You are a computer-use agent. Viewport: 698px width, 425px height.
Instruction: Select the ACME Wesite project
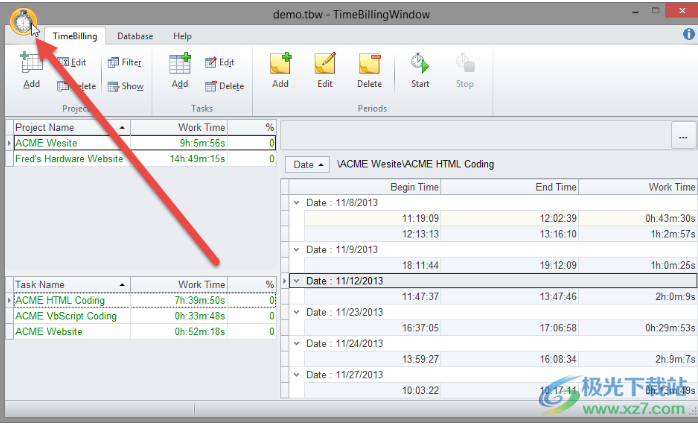(145, 143)
